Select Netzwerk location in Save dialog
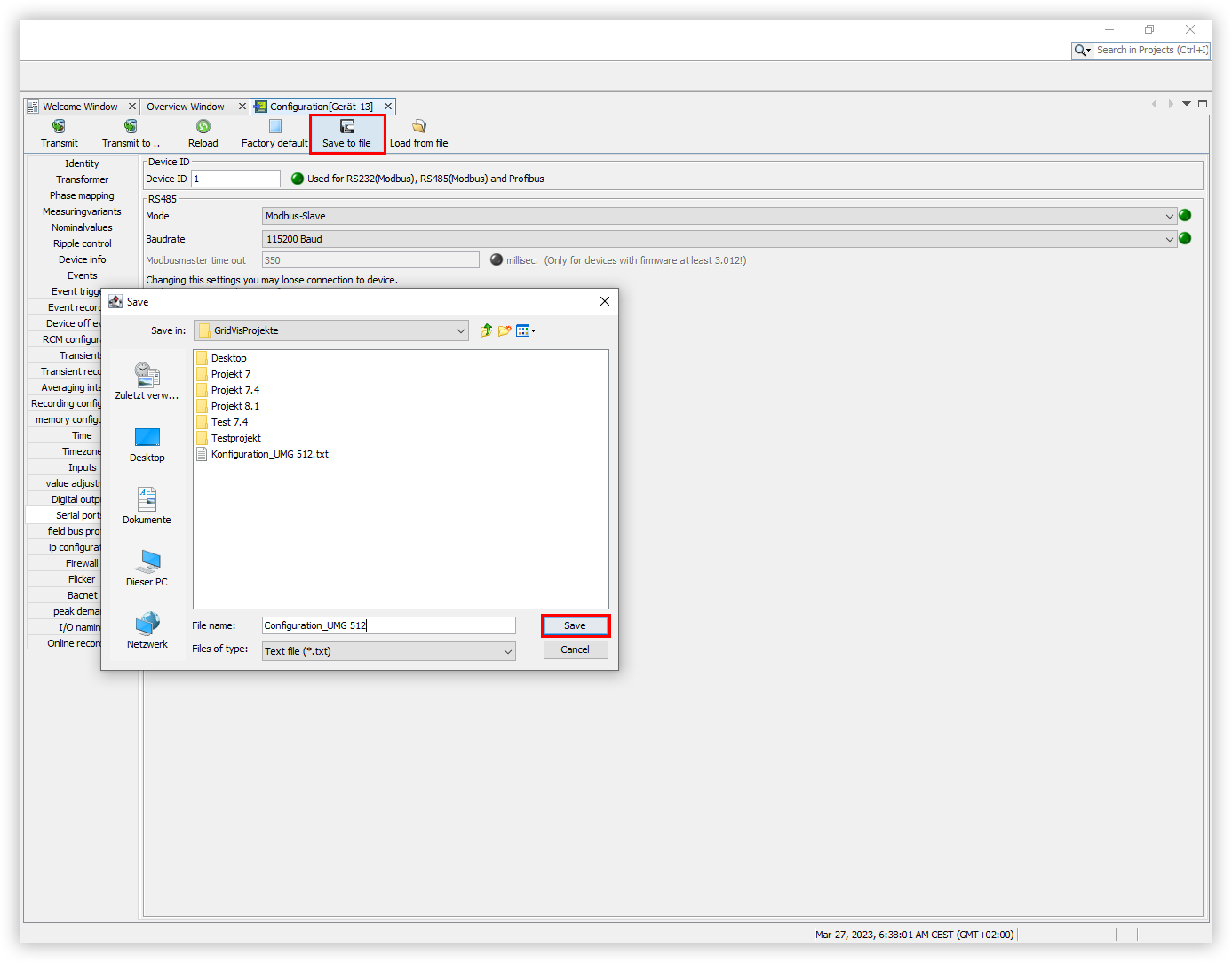 tap(147, 629)
